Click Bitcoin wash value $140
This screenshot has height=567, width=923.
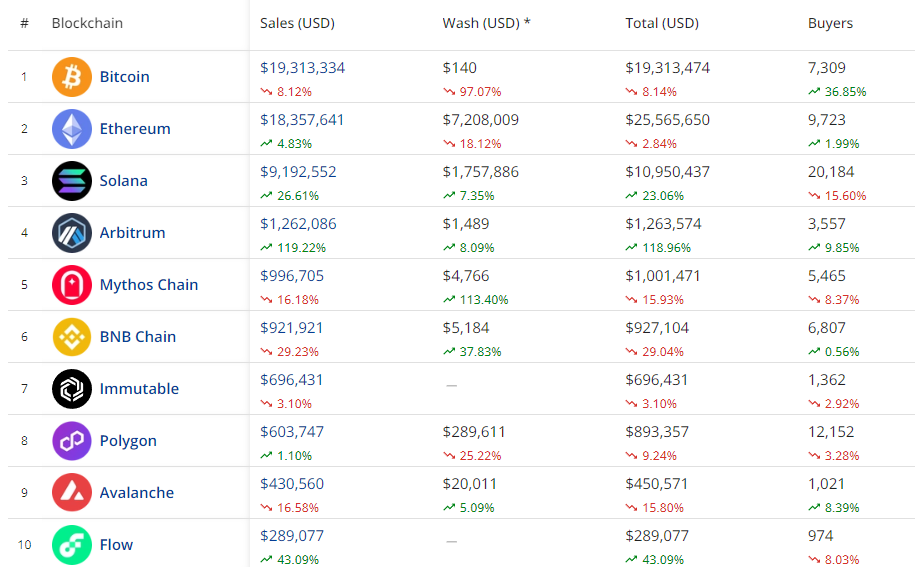pos(460,68)
